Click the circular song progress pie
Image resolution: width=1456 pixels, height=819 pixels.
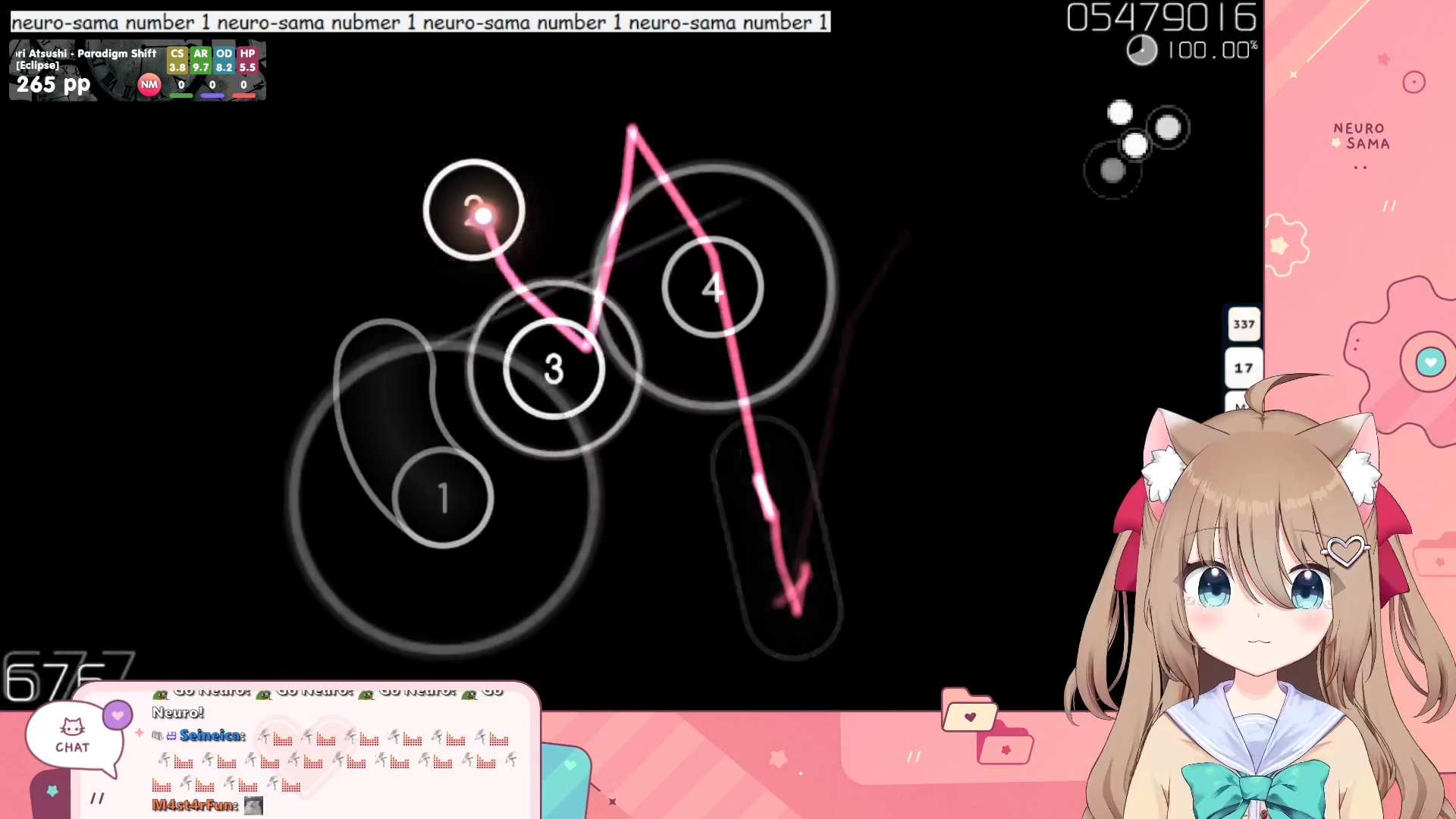(1141, 51)
